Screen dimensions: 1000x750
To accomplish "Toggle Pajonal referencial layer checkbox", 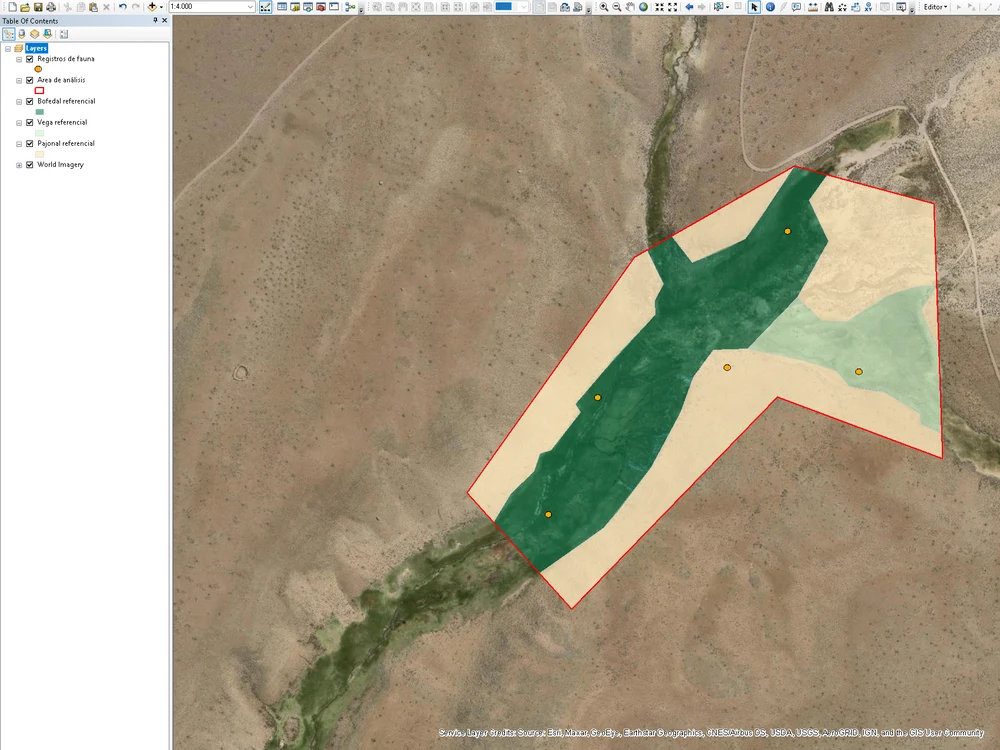I will click(x=29, y=143).
